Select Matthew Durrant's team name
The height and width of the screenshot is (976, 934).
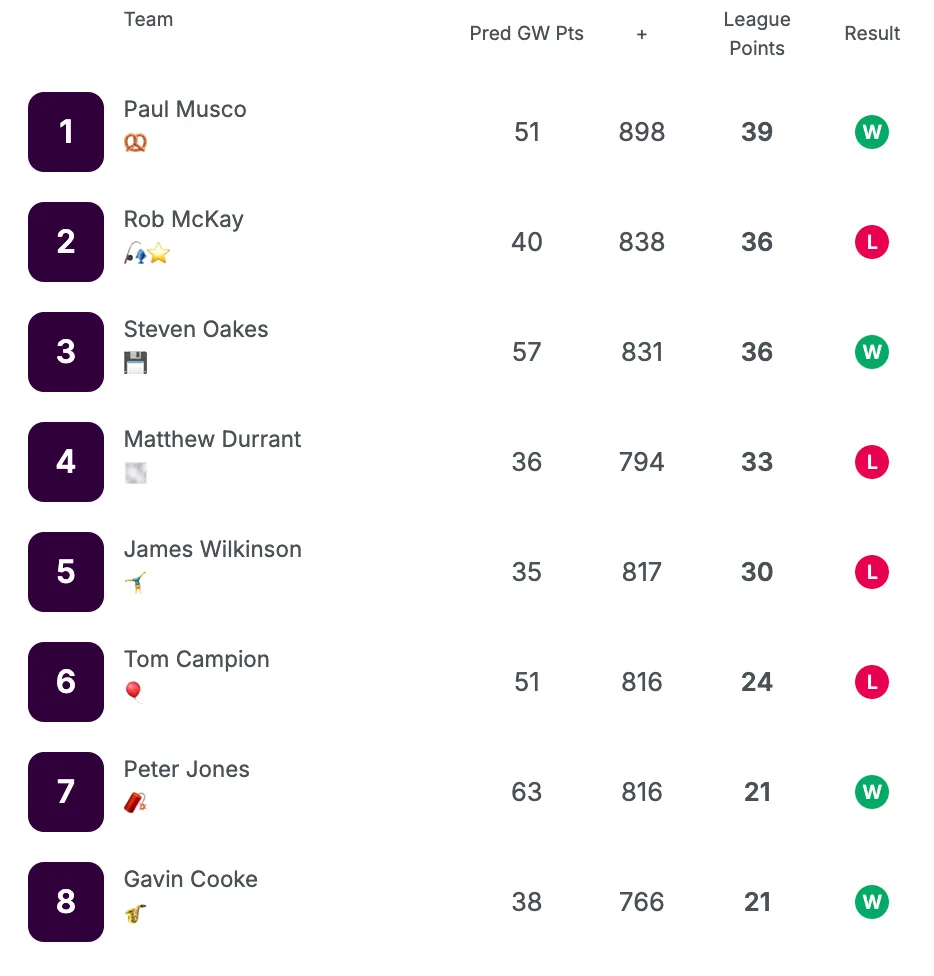click(x=212, y=440)
